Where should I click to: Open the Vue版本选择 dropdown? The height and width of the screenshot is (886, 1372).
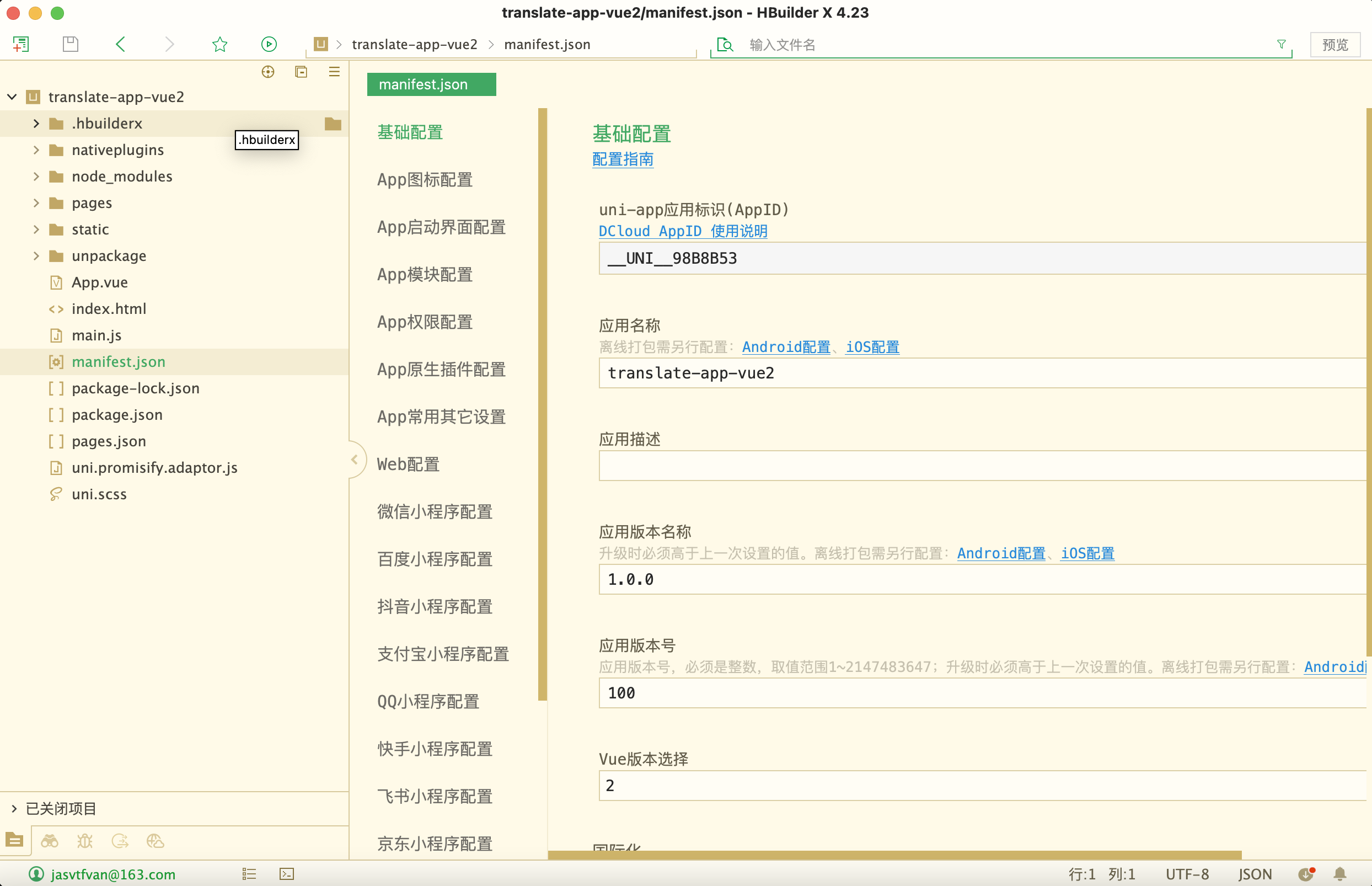tap(982, 786)
